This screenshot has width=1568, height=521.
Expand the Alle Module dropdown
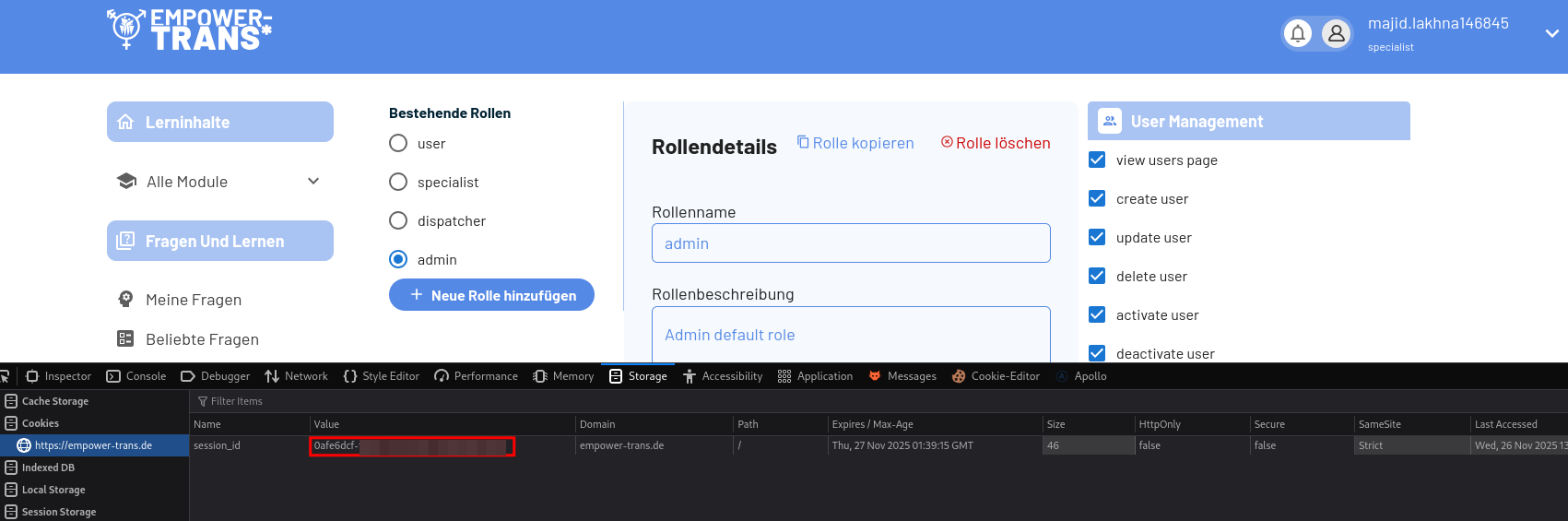(313, 181)
